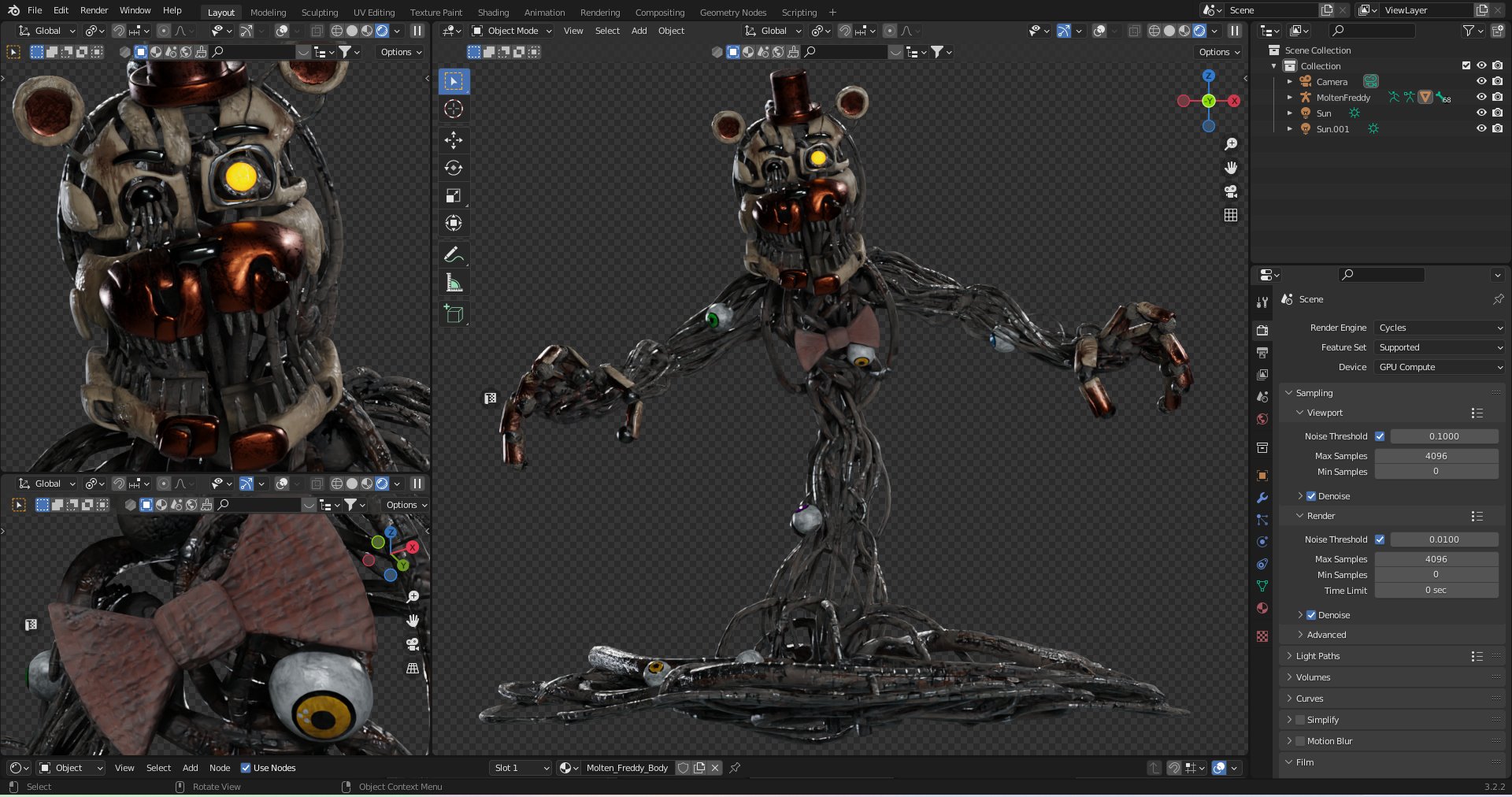
Task: Expand the Light Paths panel
Action: point(1317,656)
